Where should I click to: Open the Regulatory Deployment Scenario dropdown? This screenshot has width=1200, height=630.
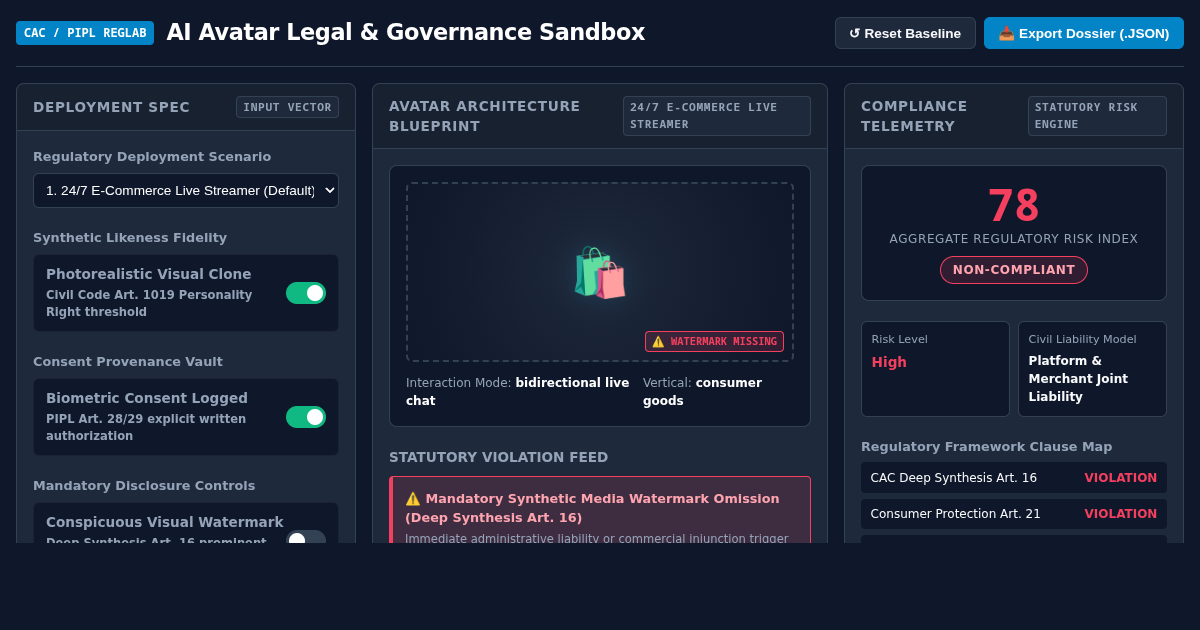[186, 190]
